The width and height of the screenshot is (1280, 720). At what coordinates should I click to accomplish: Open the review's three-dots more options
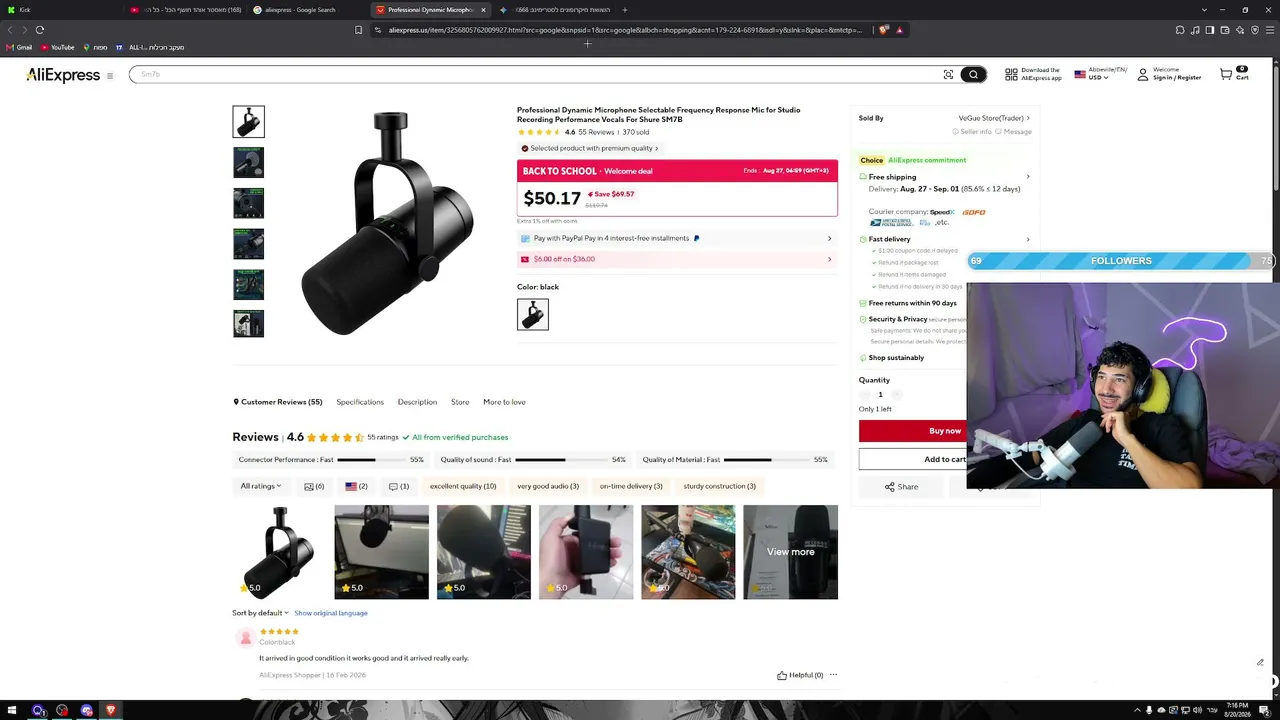point(833,675)
